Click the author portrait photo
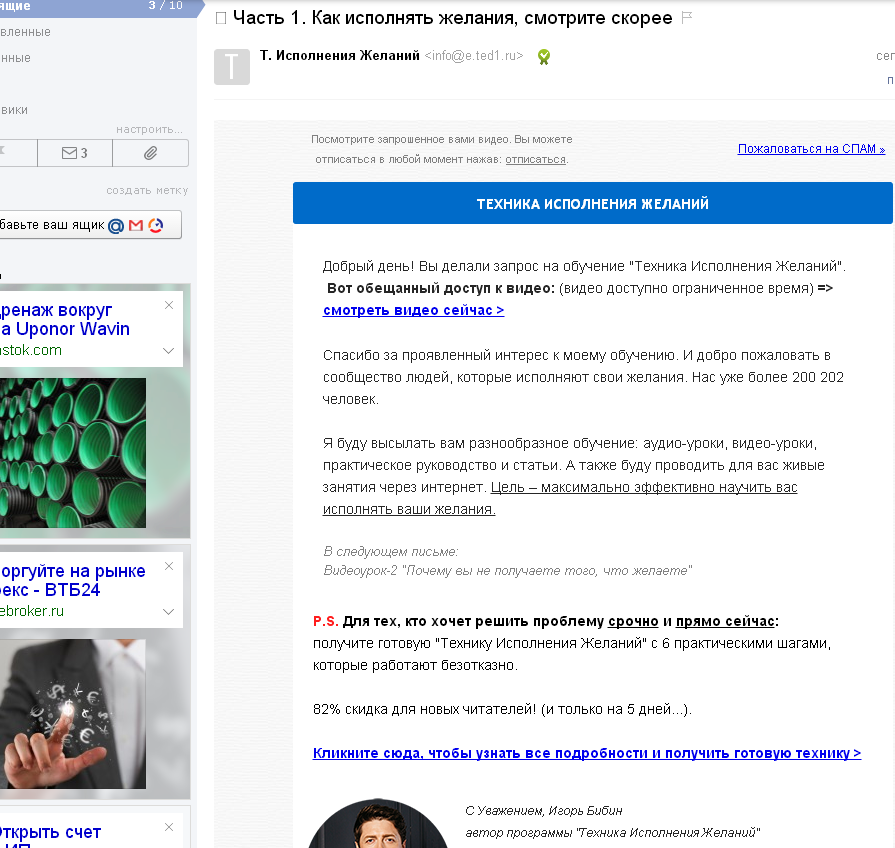 click(378, 823)
